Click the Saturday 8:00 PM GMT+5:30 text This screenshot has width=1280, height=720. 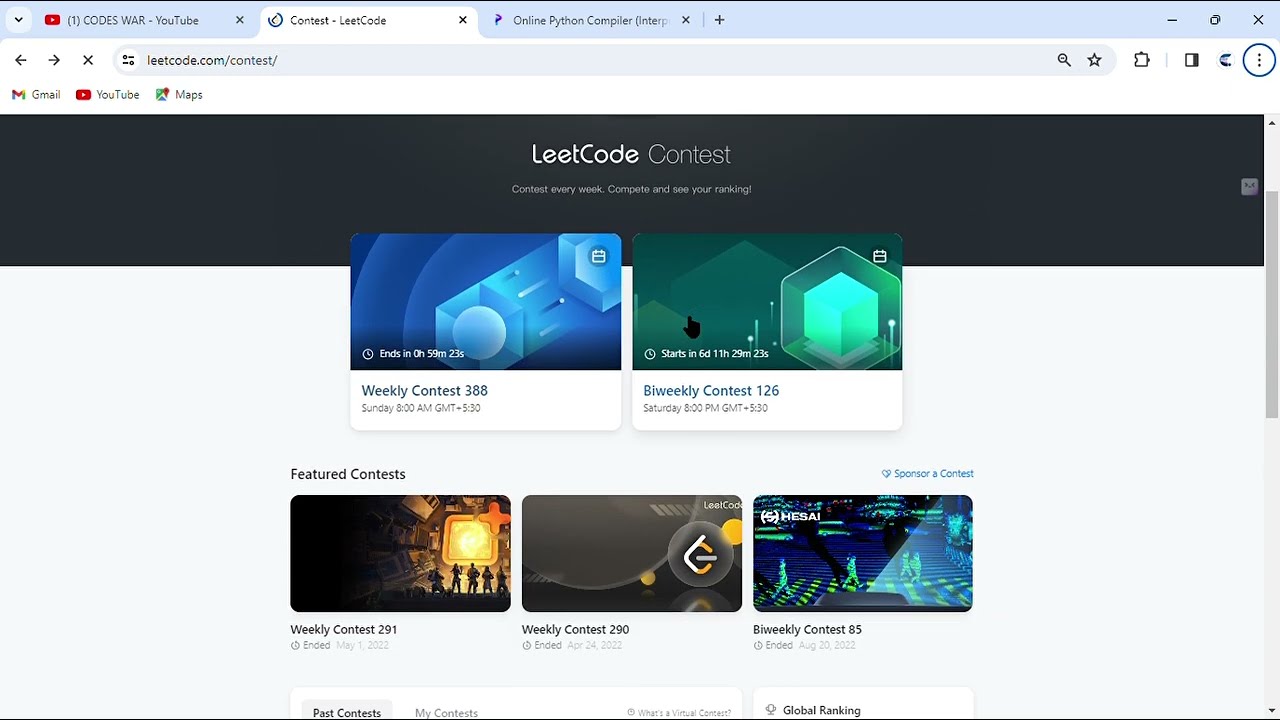(x=706, y=408)
